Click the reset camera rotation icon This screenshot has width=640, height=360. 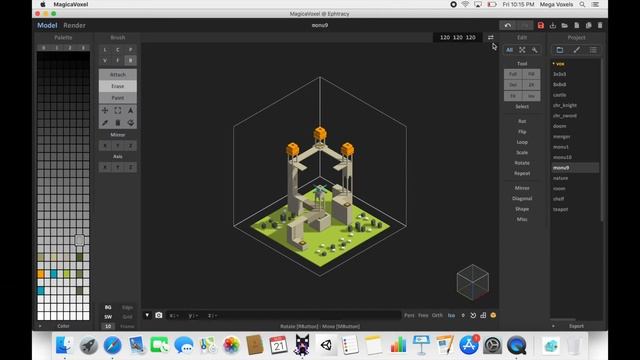(x=473, y=315)
